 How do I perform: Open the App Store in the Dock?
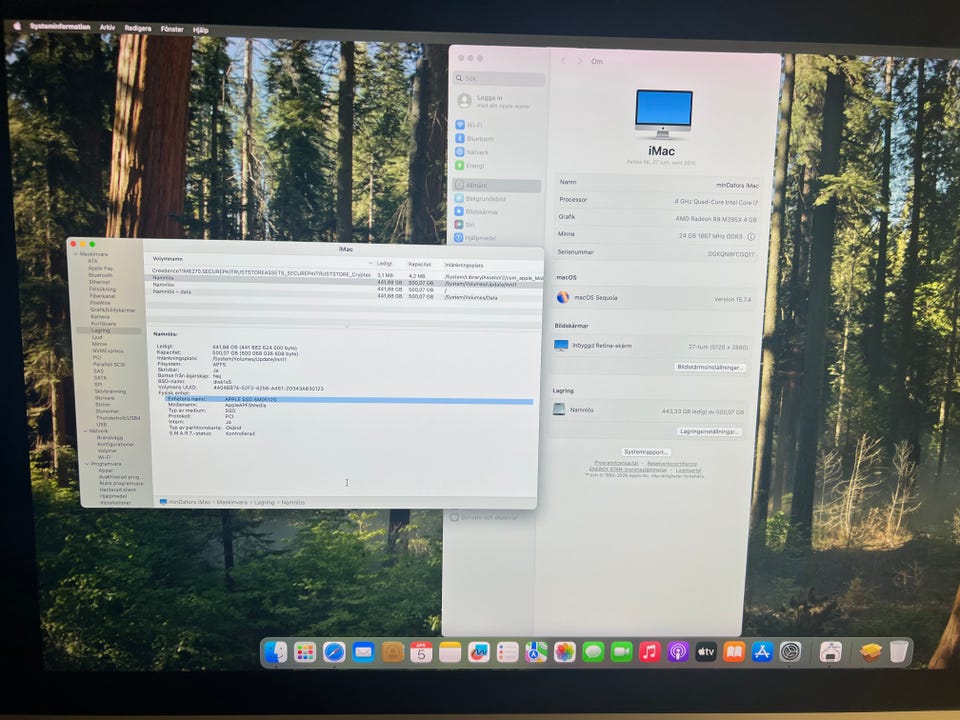[x=762, y=652]
